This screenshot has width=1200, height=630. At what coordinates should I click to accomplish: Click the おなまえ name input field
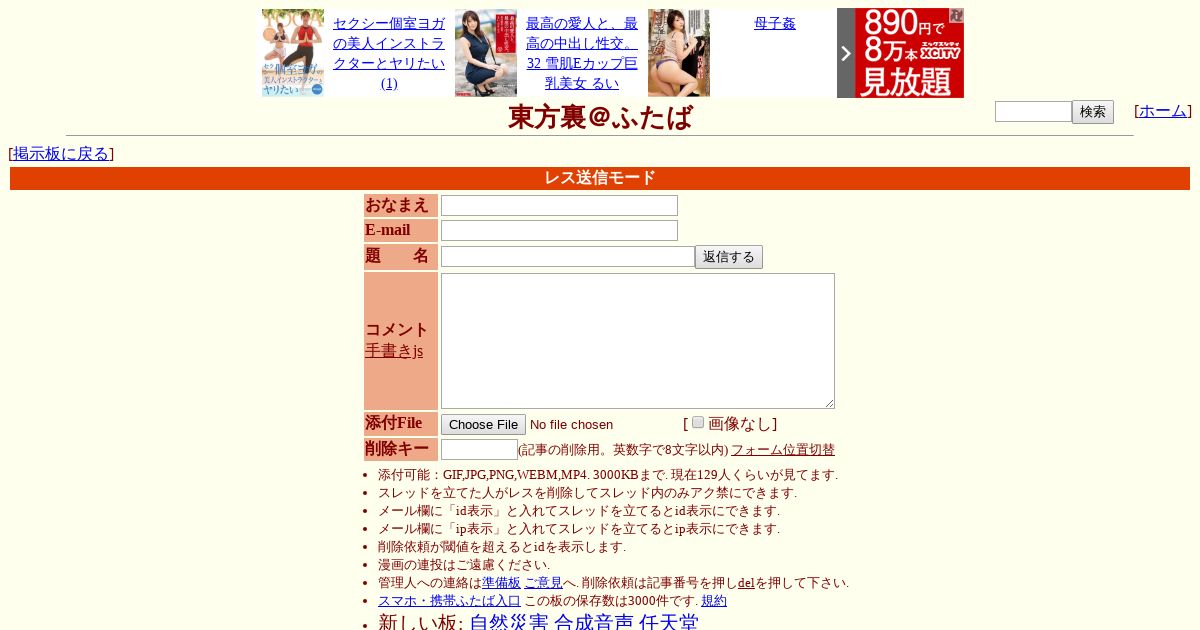point(559,206)
